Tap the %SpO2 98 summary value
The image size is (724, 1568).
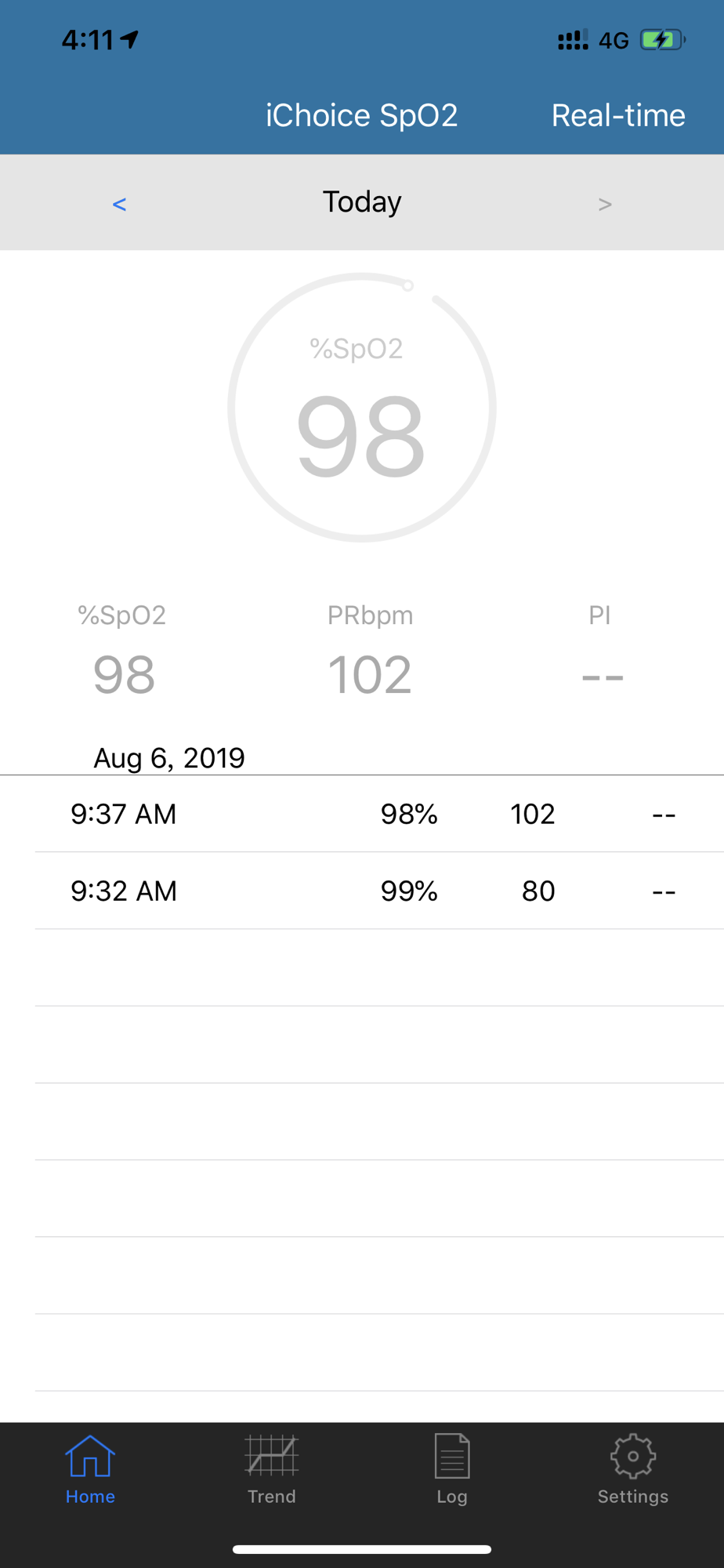click(124, 674)
